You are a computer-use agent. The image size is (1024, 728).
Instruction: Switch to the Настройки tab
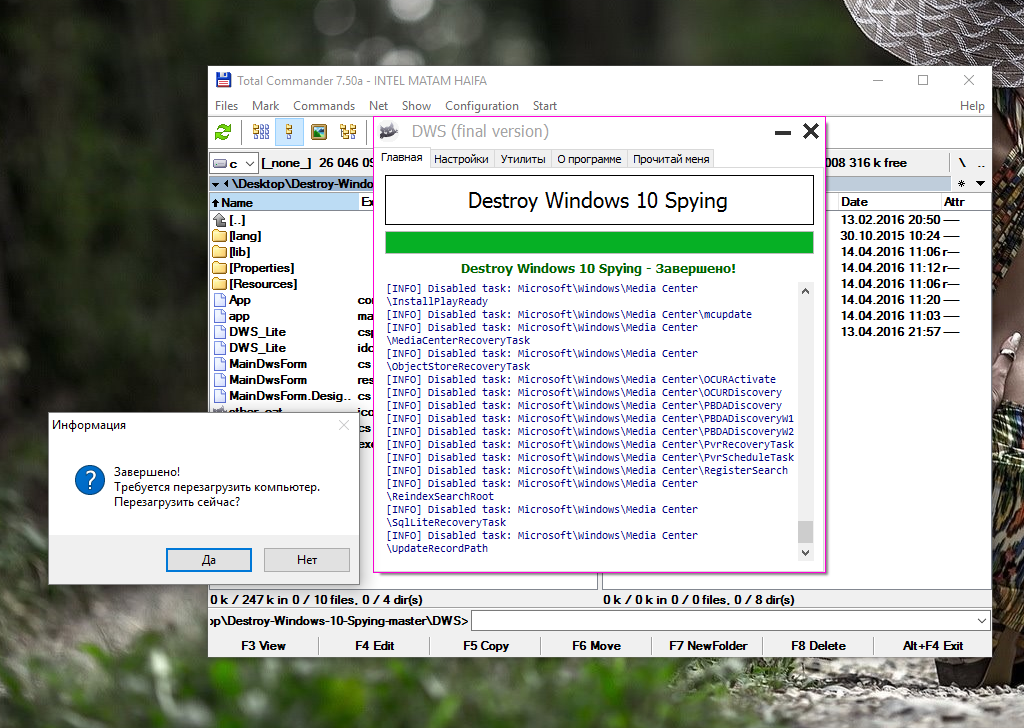[461, 159]
